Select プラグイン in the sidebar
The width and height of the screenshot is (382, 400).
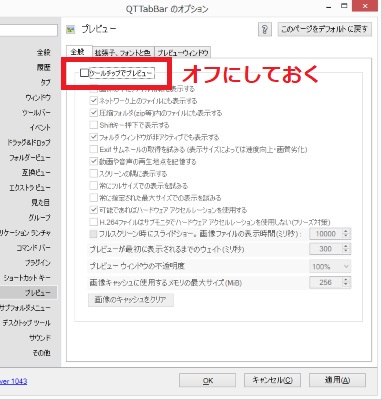pos(38,263)
